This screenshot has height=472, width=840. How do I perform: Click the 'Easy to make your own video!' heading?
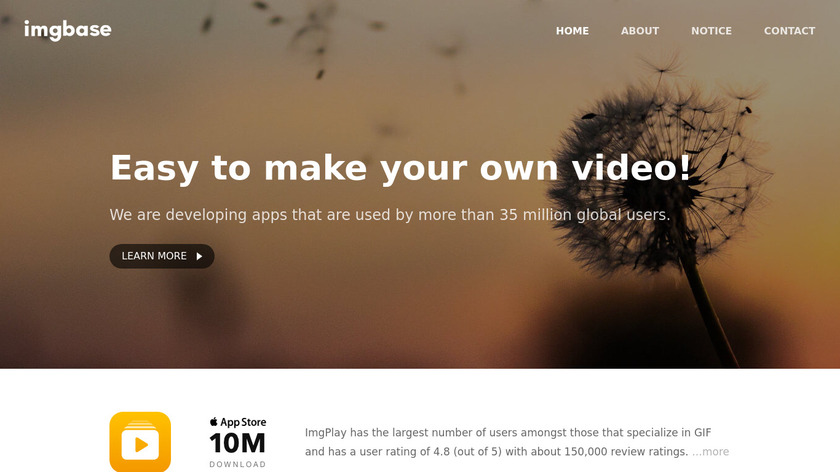click(x=400, y=168)
